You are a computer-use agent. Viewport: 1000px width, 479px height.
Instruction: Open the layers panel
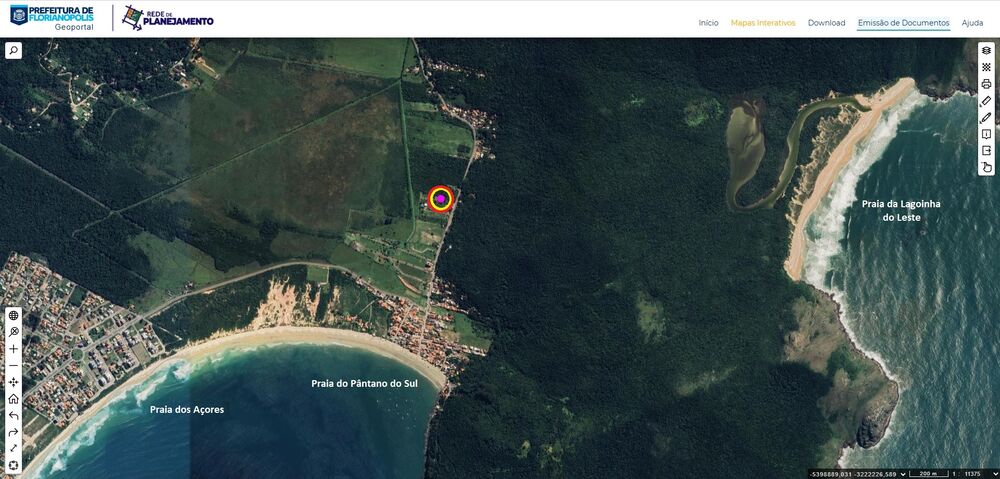pos(986,50)
